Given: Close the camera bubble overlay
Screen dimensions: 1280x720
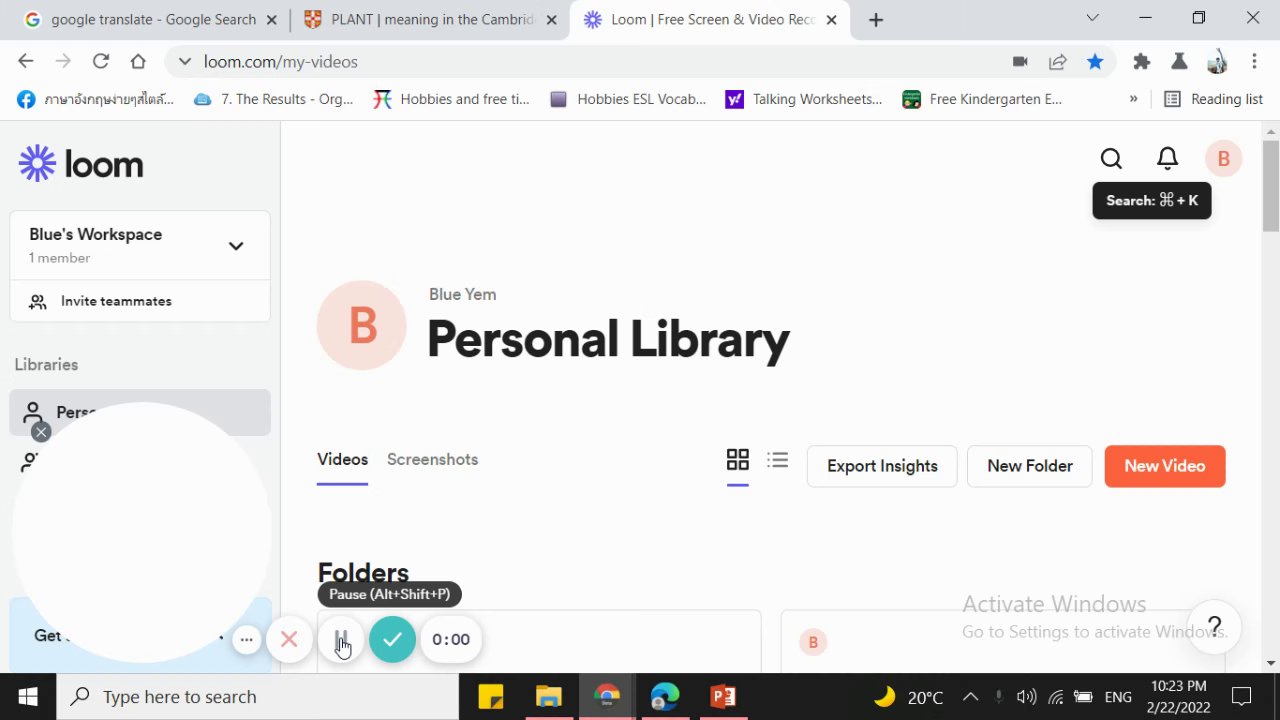Looking at the screenshot, I should [x=40, y=432].
